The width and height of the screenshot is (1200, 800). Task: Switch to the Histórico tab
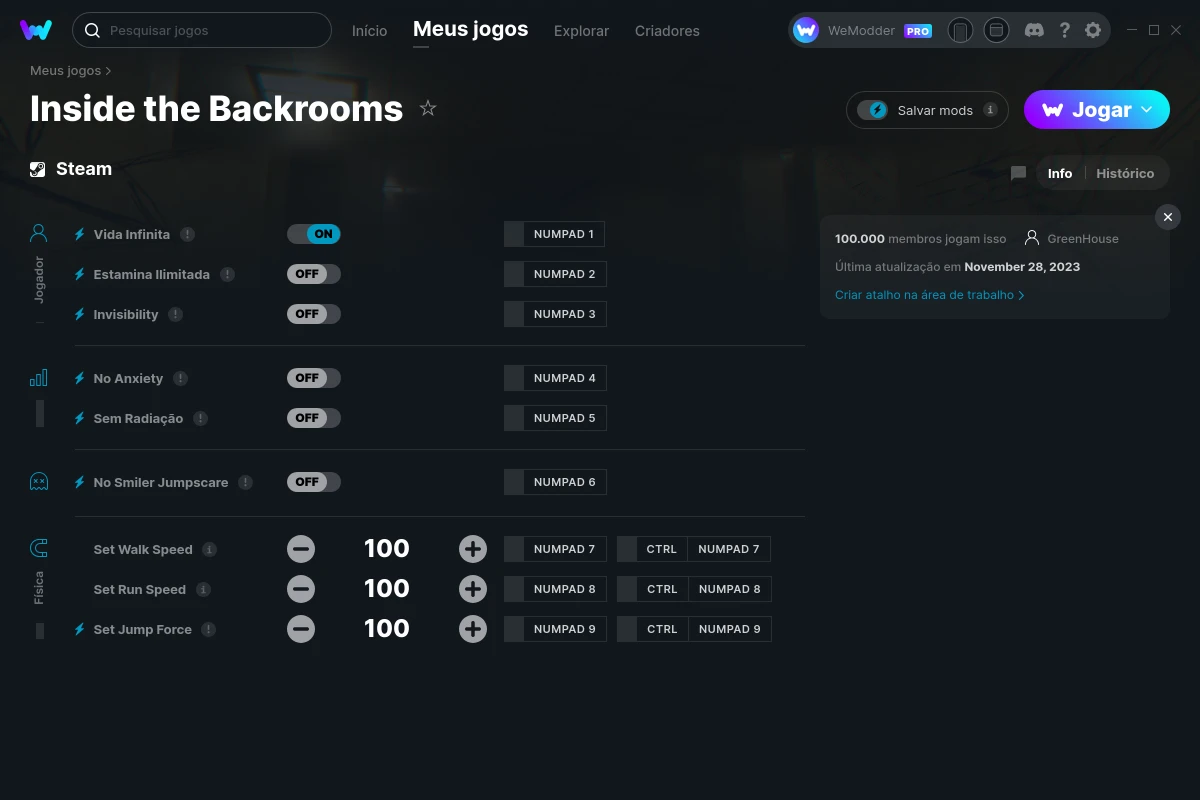[x=1125, y=173]
